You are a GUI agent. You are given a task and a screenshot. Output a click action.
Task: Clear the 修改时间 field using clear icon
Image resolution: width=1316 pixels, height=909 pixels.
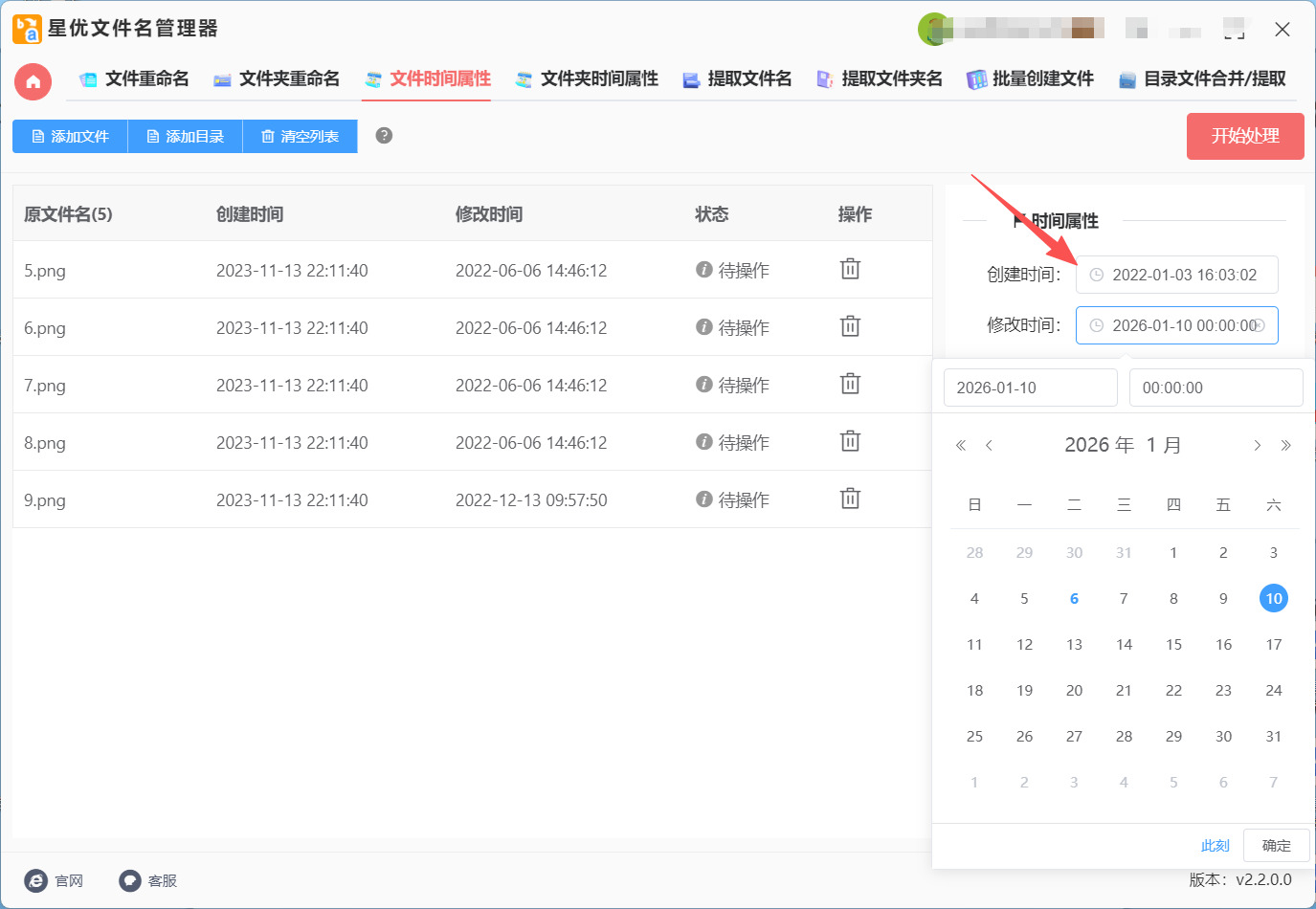tap(1259, 325)
